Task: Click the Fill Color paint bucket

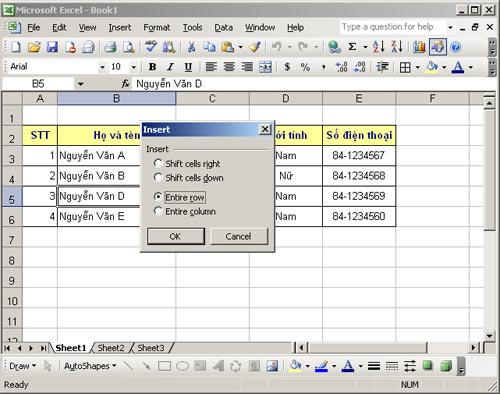Action: tap(431, 67)
